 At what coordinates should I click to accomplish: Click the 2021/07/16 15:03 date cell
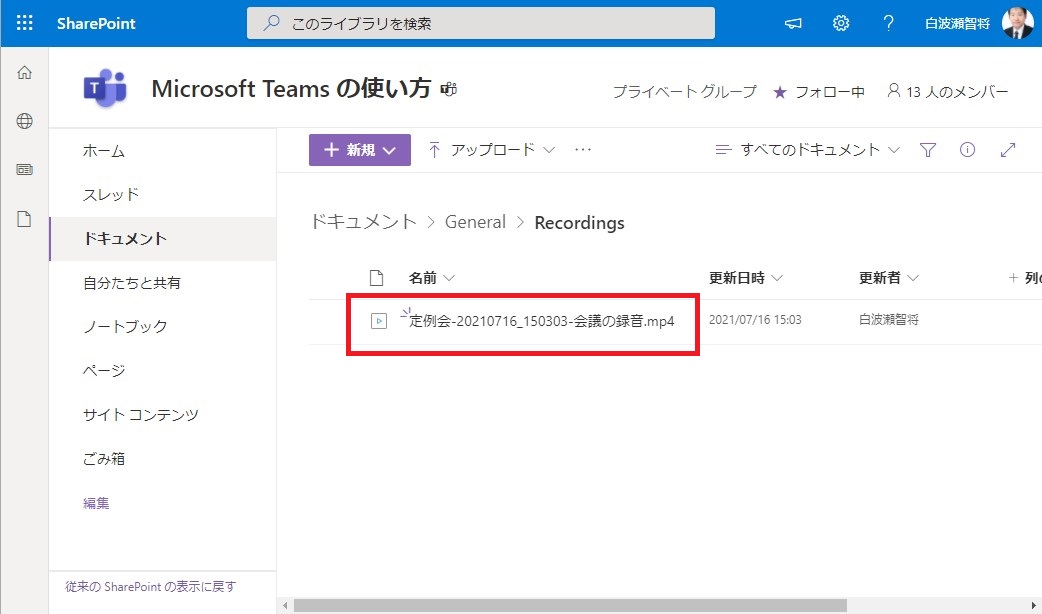click(755, 320)
